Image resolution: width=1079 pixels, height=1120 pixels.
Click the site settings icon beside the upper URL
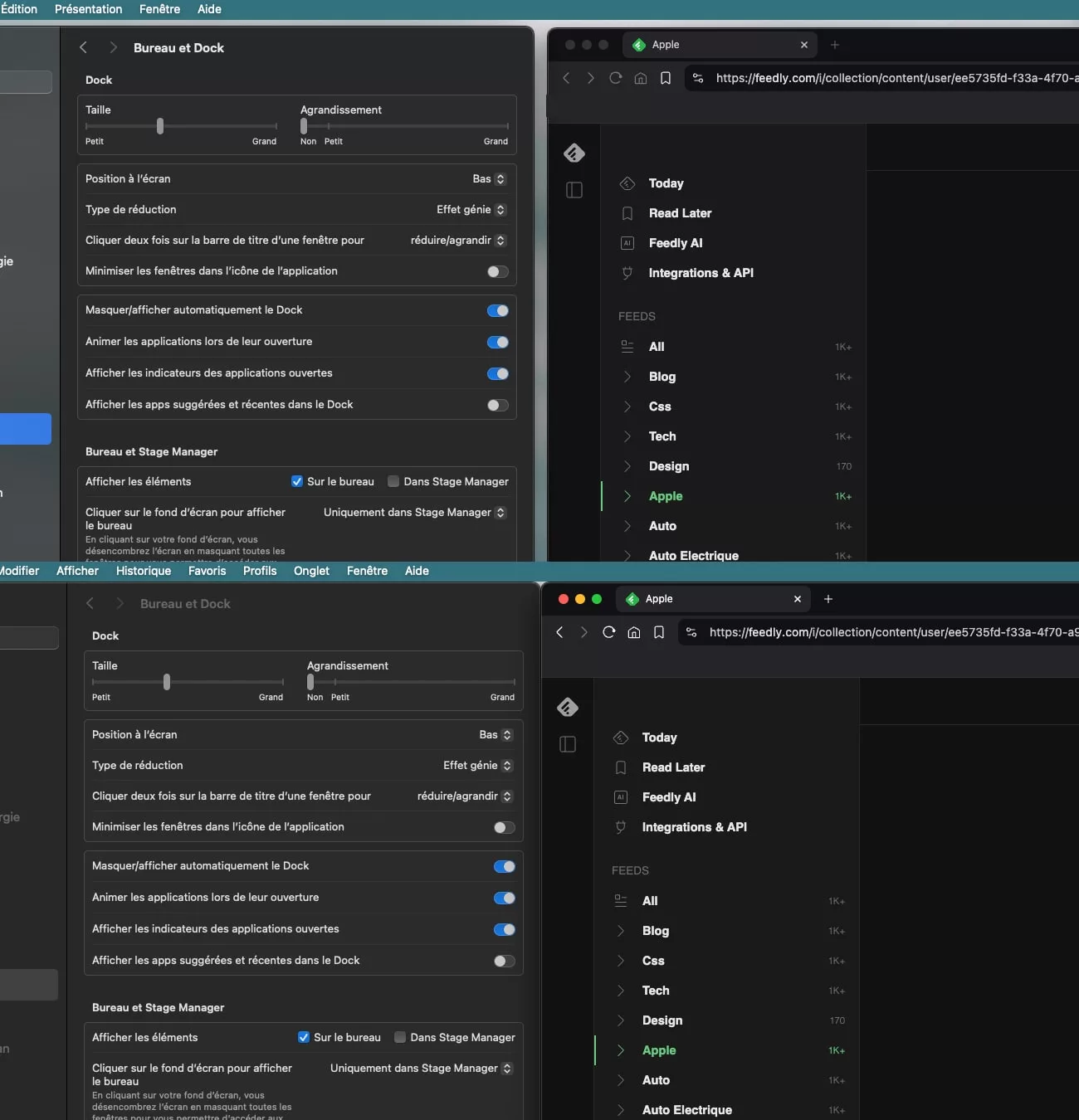click(698, 78)
